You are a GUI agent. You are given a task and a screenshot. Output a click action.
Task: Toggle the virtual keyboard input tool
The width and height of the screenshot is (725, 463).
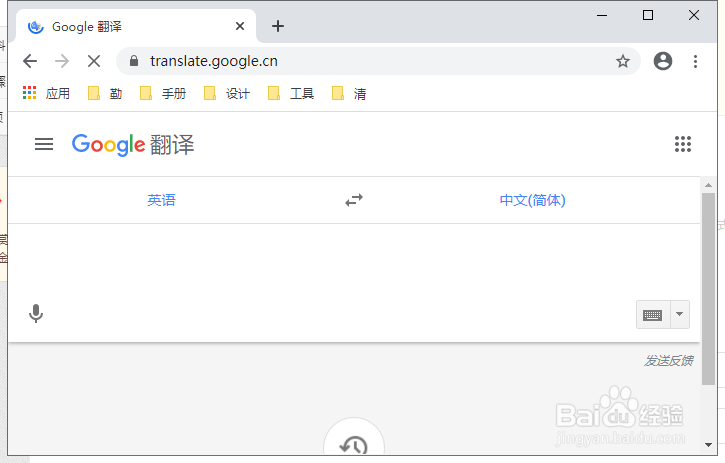(x=652, y=315)
